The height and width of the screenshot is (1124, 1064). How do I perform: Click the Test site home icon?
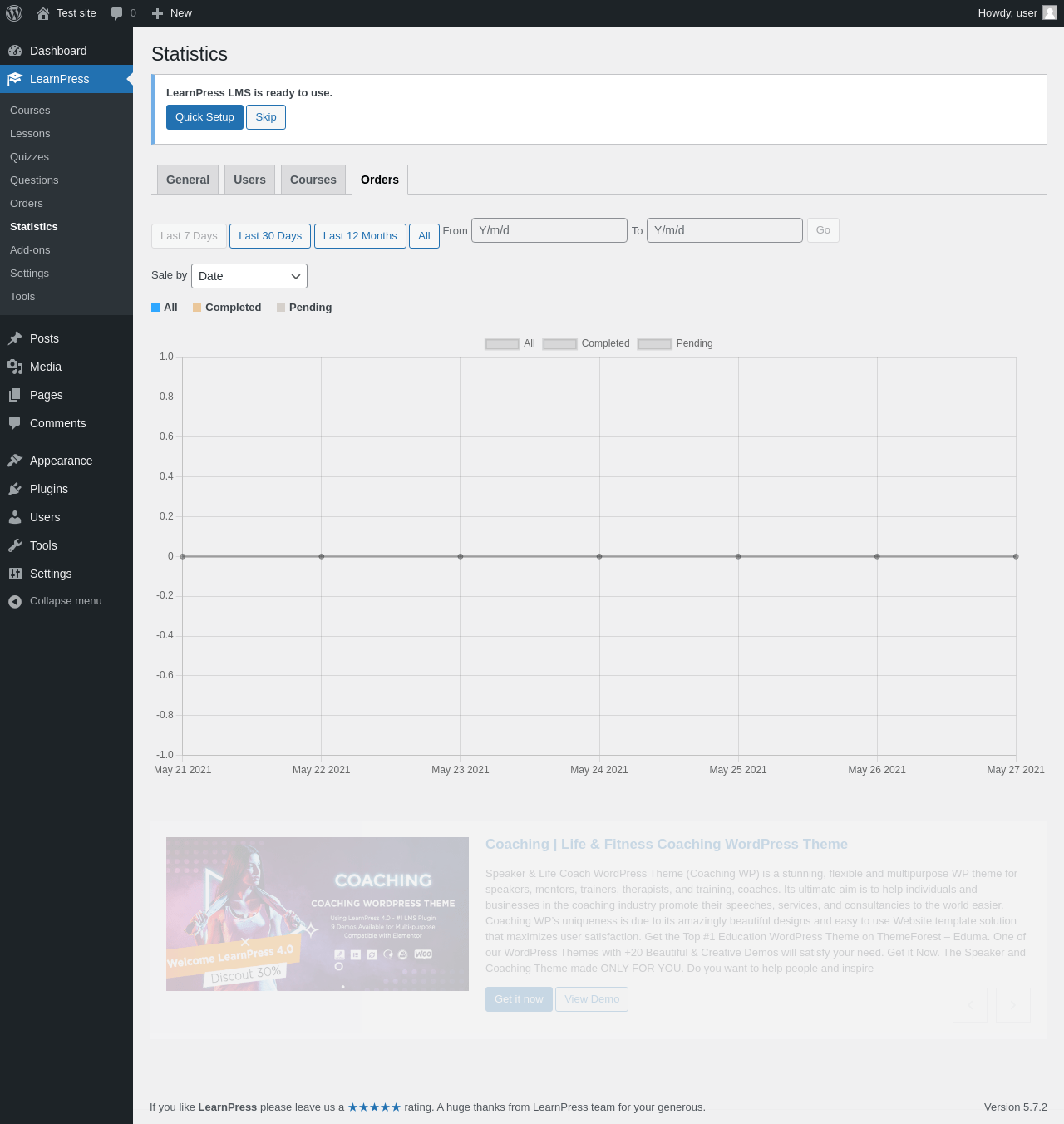click(43, 13)
